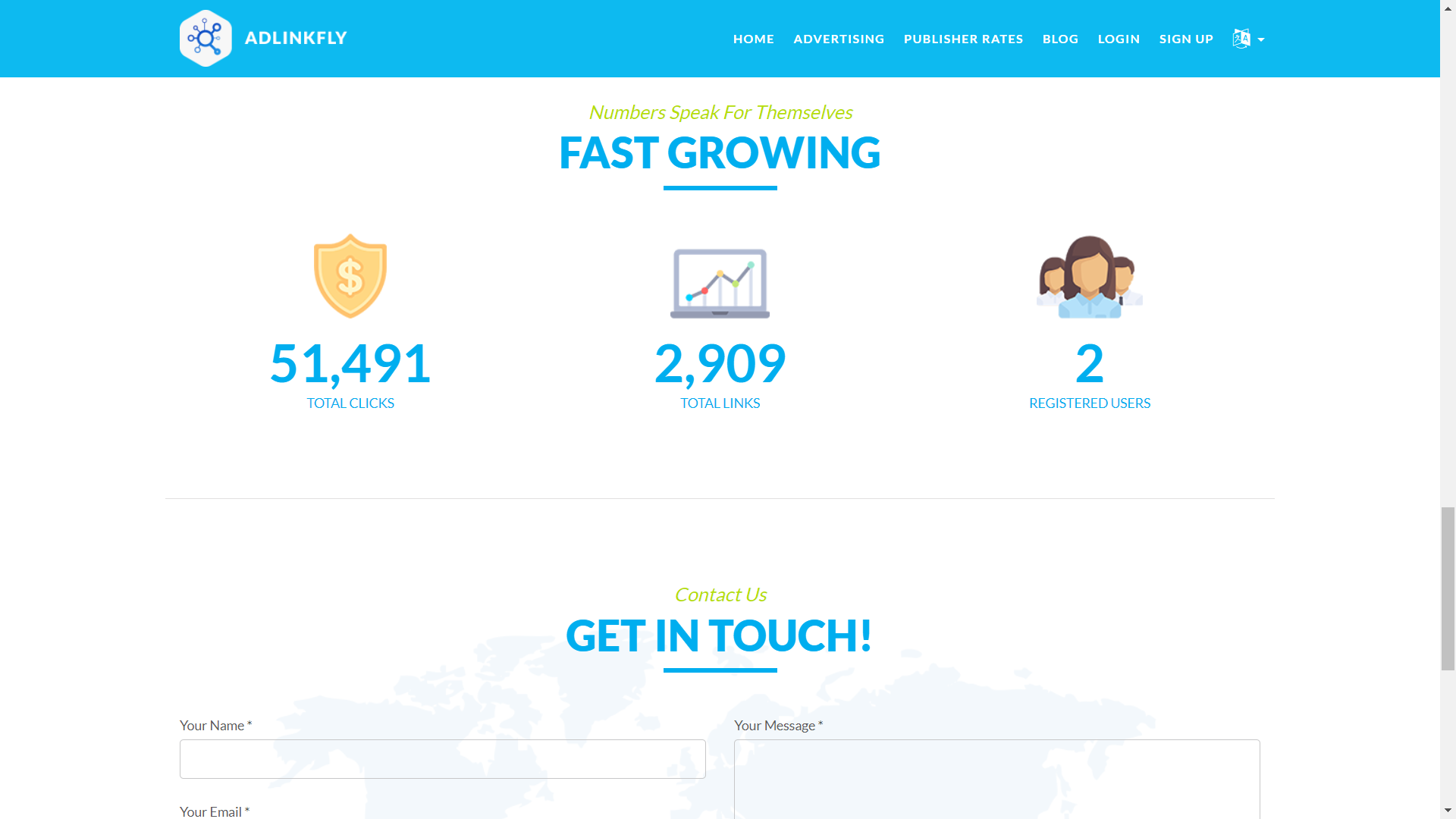Image resolution: width=1456 pixels, height=819 pixels.
Task: Click the AdLinkFly hexagon logo icon
Action: tap(206, 38)
